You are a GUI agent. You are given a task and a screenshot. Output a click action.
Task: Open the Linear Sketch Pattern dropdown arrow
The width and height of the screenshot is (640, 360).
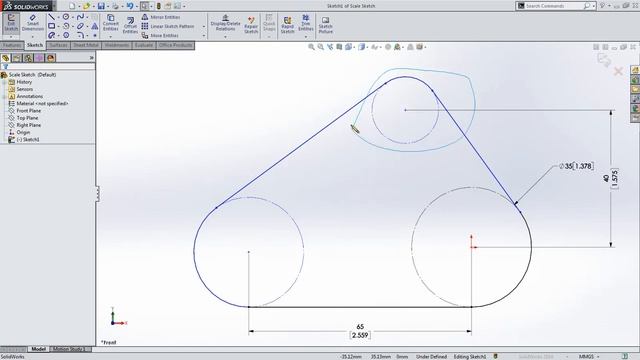pos(204,27)
